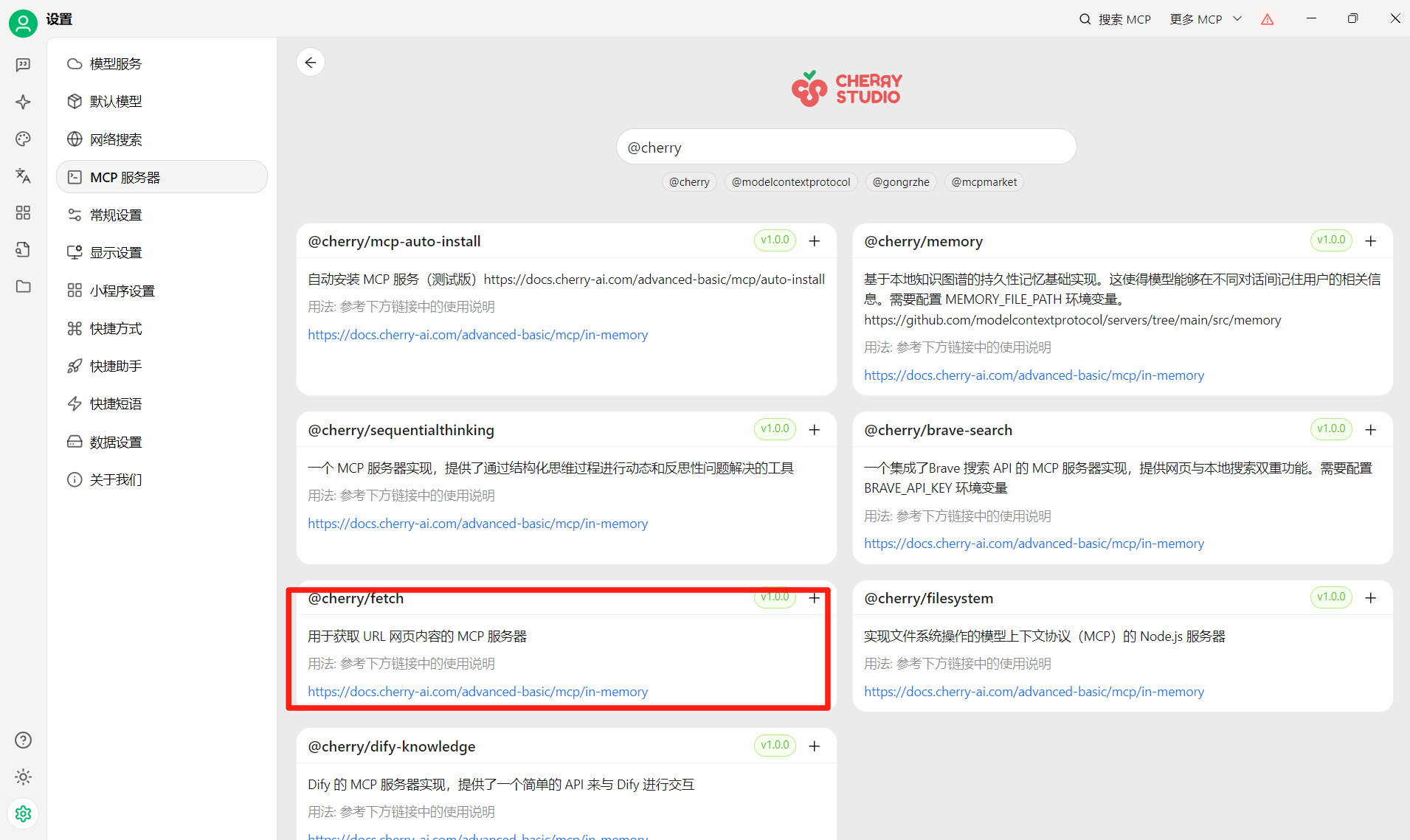Open the mini apps grid sidebar icon
Screen dimensions: 1410x840
[23, 212]
